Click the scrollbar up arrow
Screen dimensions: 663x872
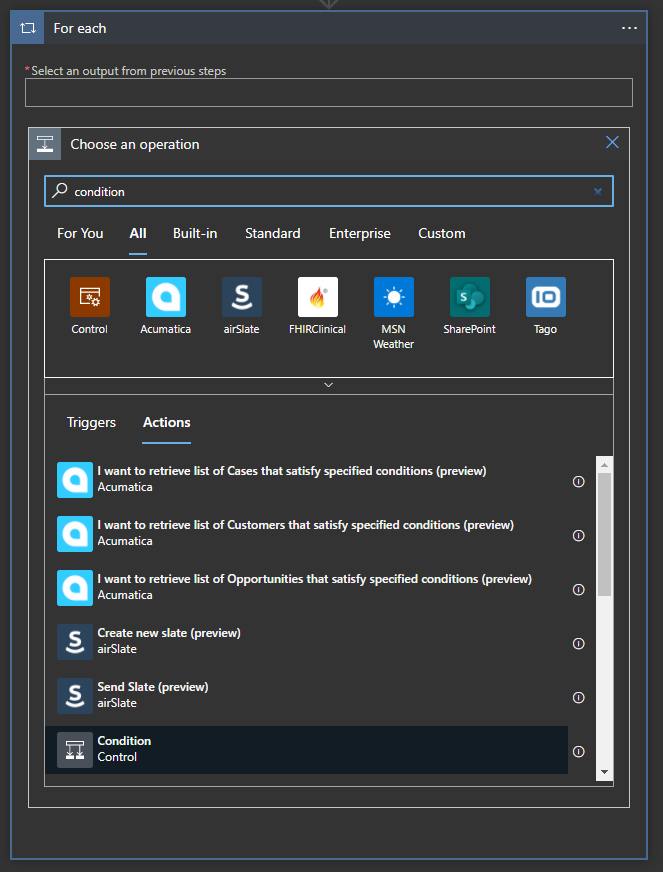[x=604, y=464]
